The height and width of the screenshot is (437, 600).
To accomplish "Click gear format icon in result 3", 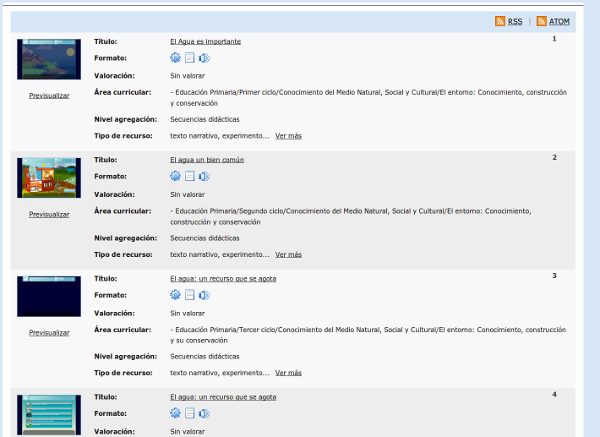I will pyautogui.click(x=175, y=295).
